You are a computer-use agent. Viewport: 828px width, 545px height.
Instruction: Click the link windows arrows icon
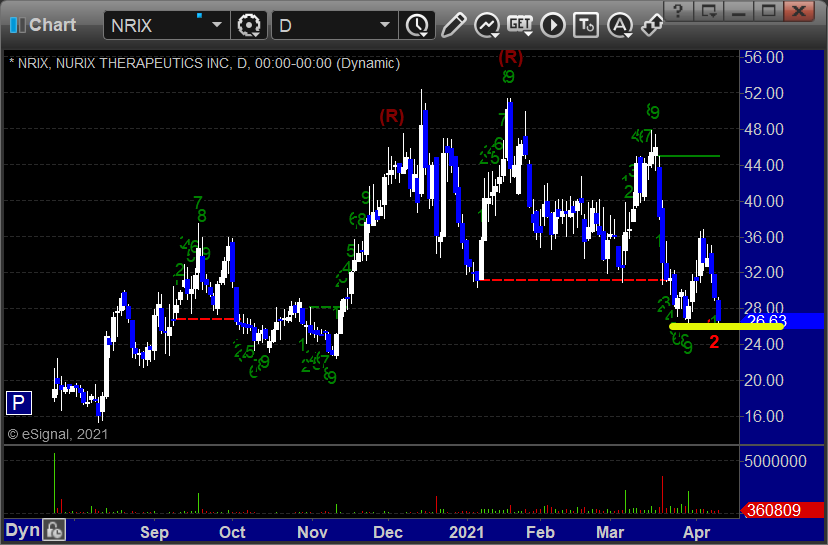pyautogui.click(x=652, y=25)
